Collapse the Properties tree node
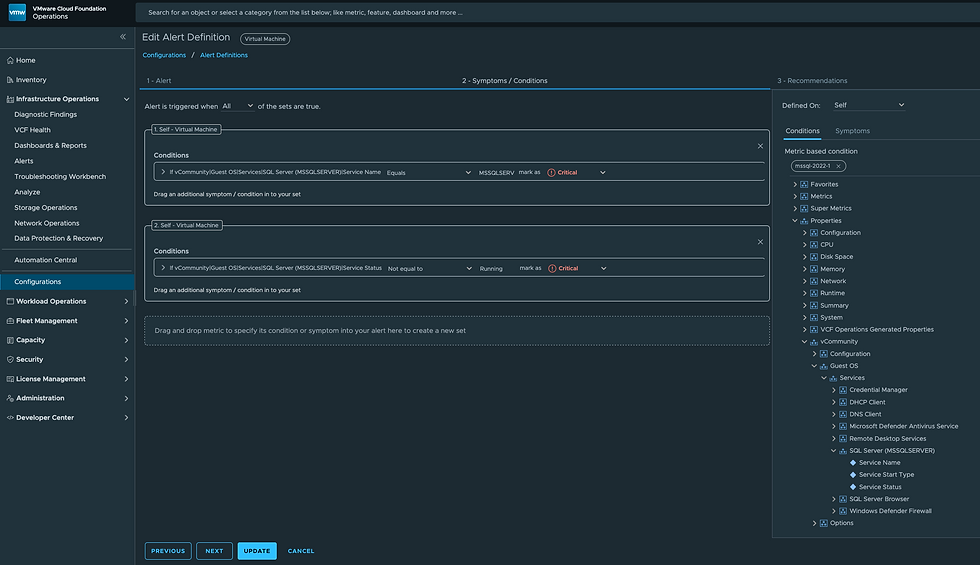 click(x=795, y=221)
